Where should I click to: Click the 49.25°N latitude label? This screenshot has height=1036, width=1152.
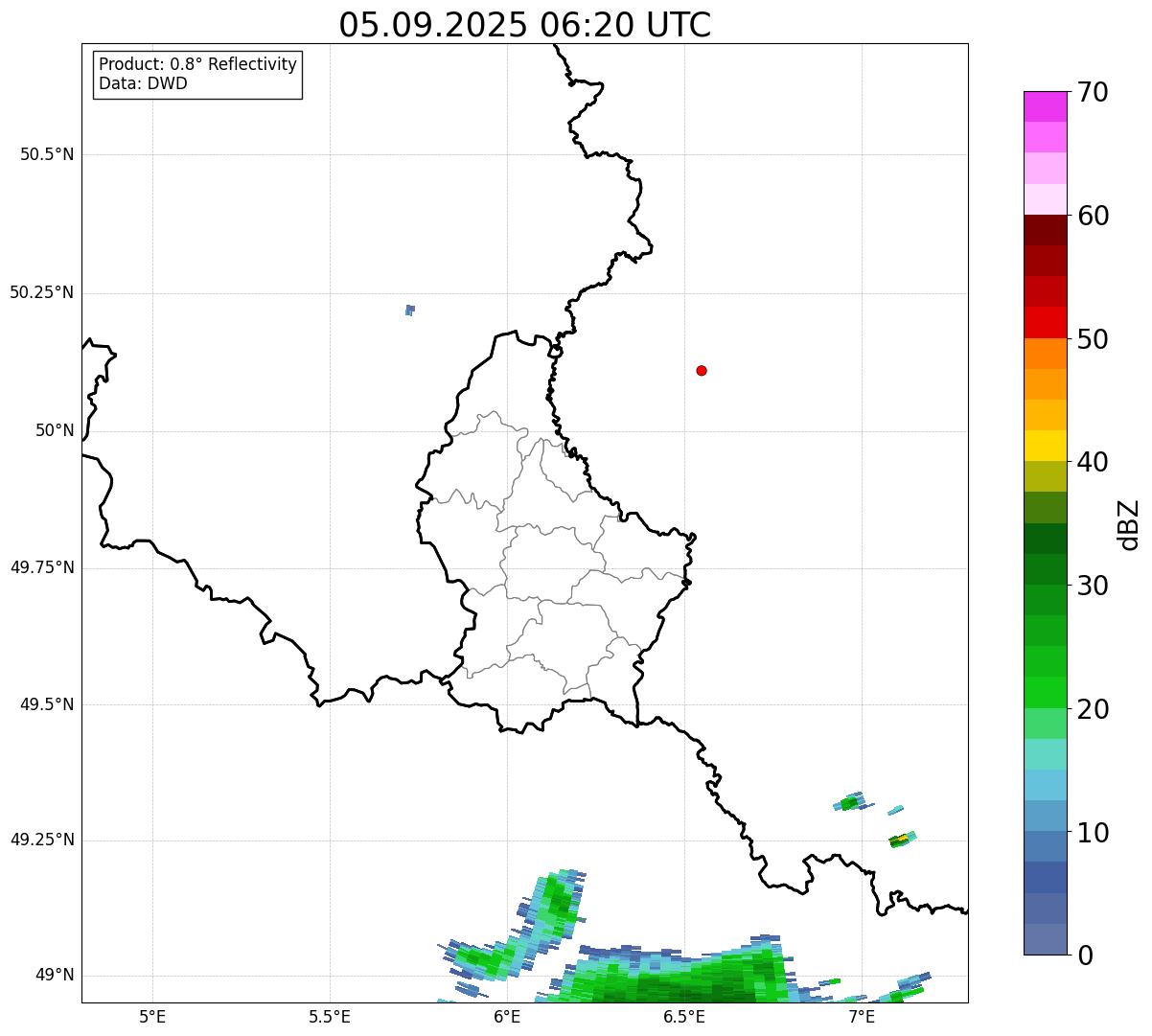pos(41,840)
